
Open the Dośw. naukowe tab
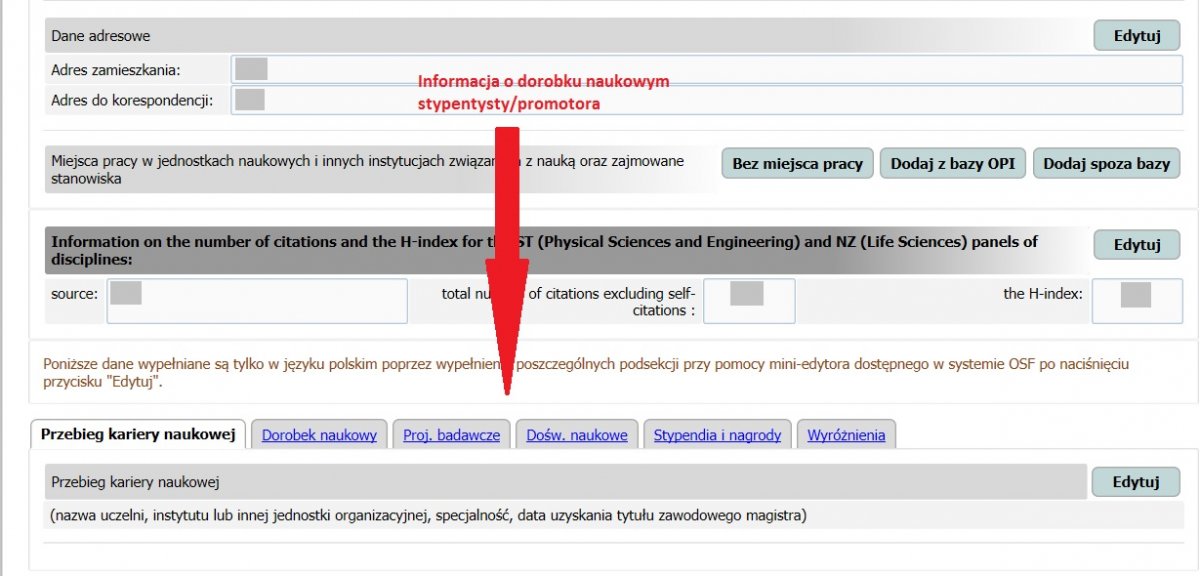click(577, 435)
